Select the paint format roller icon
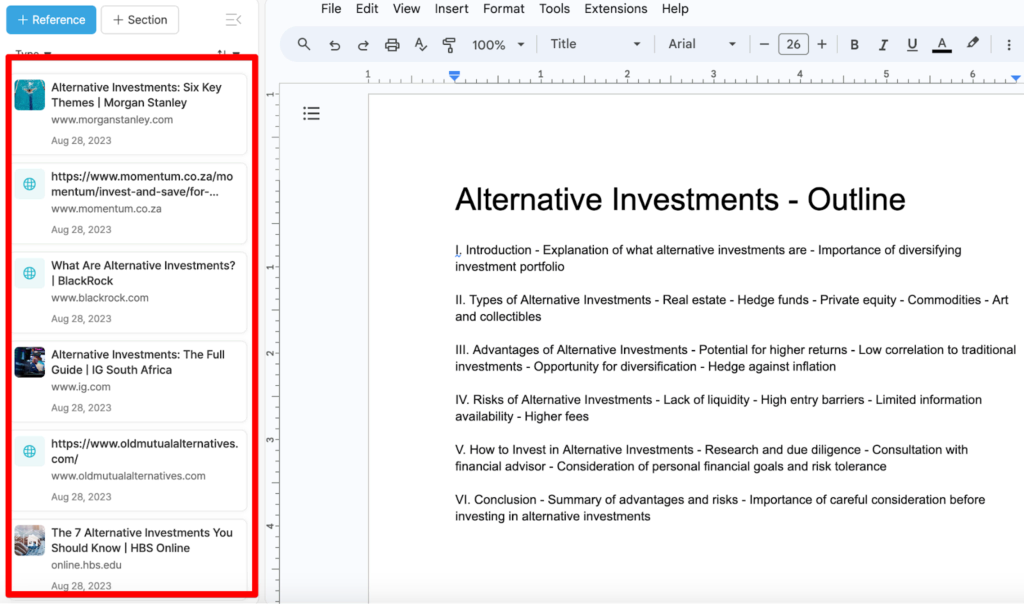This screenshot has width=1024, height=604. 449,45
